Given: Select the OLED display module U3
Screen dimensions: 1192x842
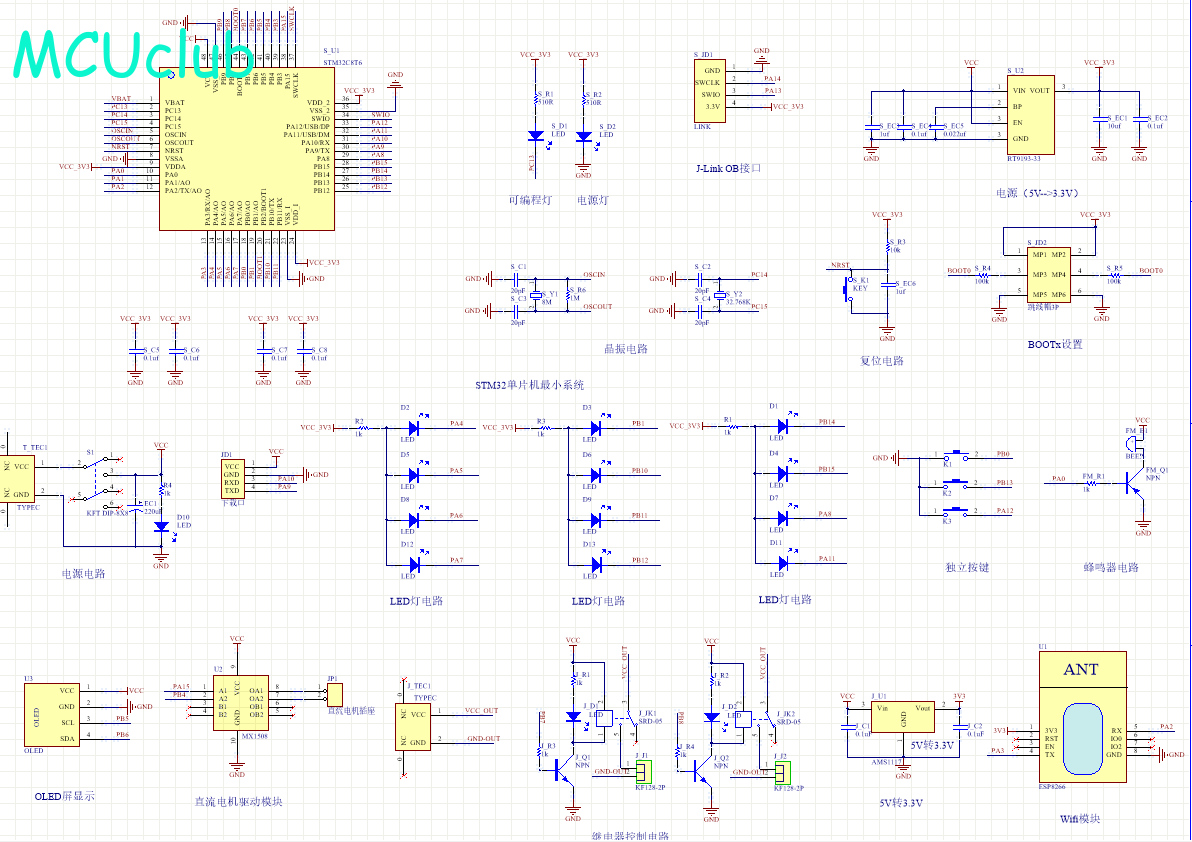Looking at the screenshot, I should [x=52, y=714].
